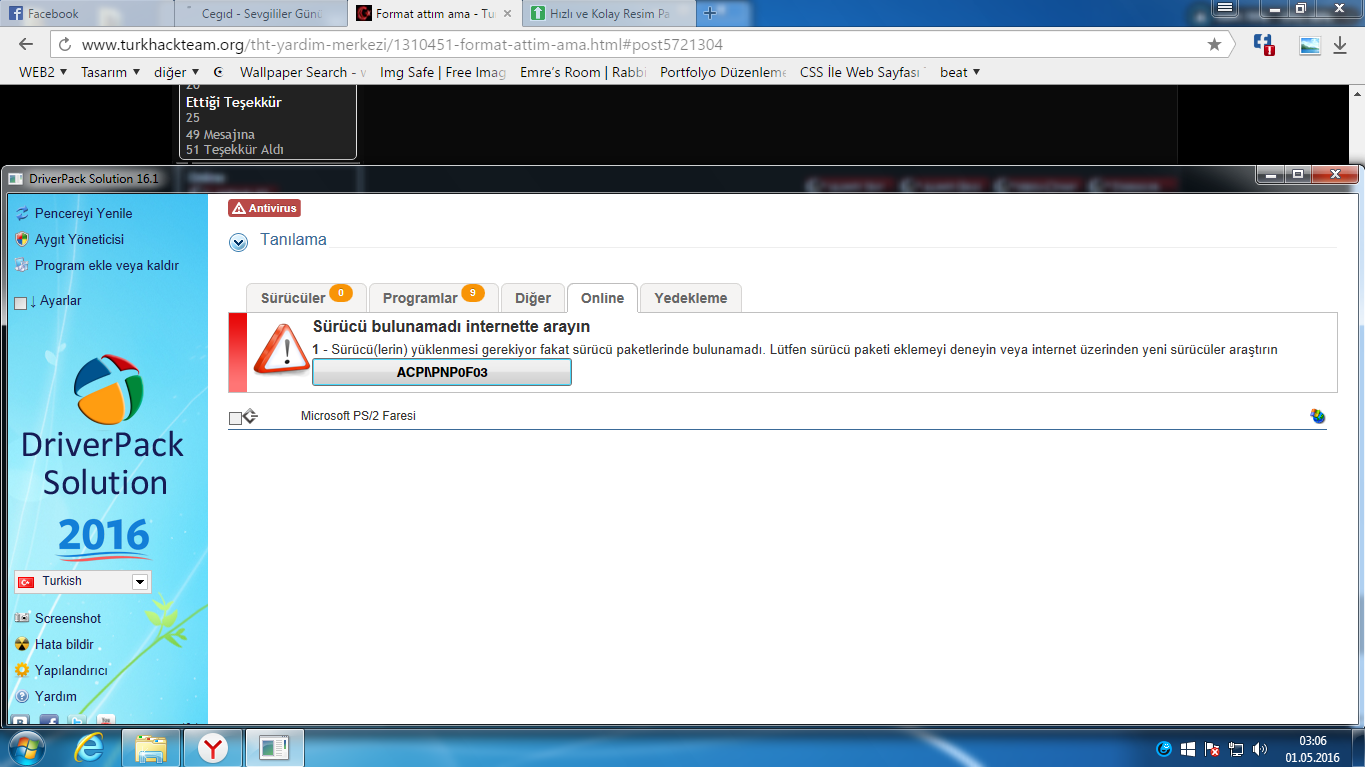The image size is (1365, 767).
Task: Click the YouTube icon in DriverPack sidebar
Action: pyautogui.click(x=105, y=720)
